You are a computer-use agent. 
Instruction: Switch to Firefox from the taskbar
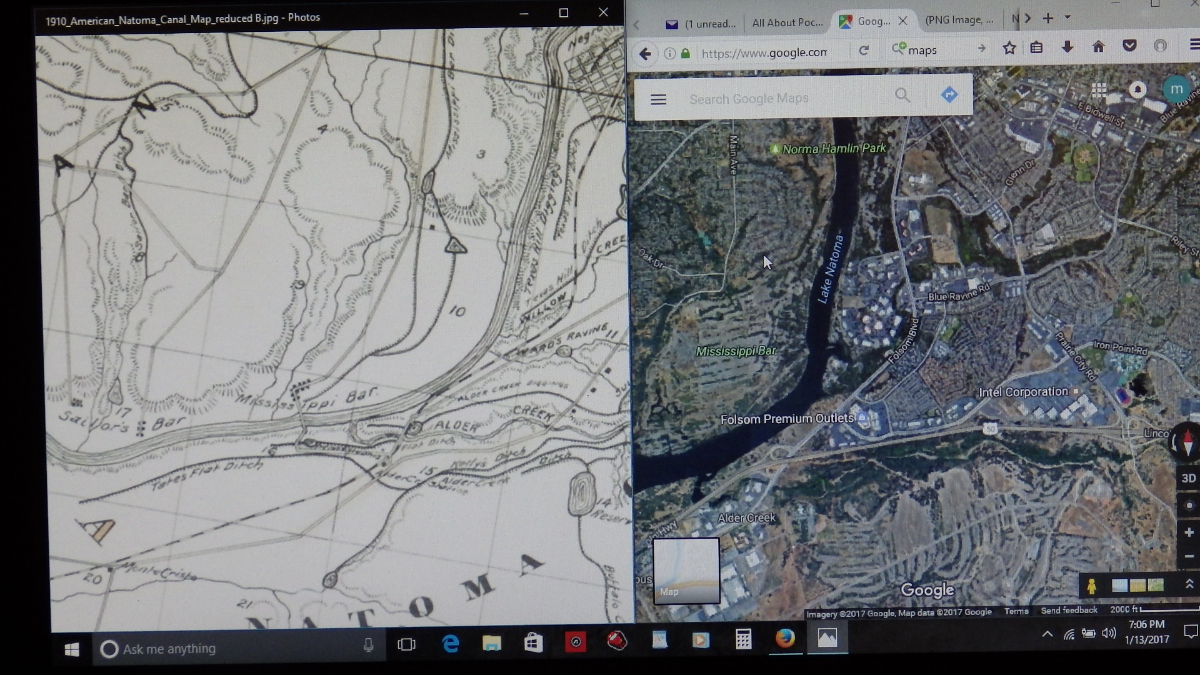pyautogui.click(x=785, y=637)
